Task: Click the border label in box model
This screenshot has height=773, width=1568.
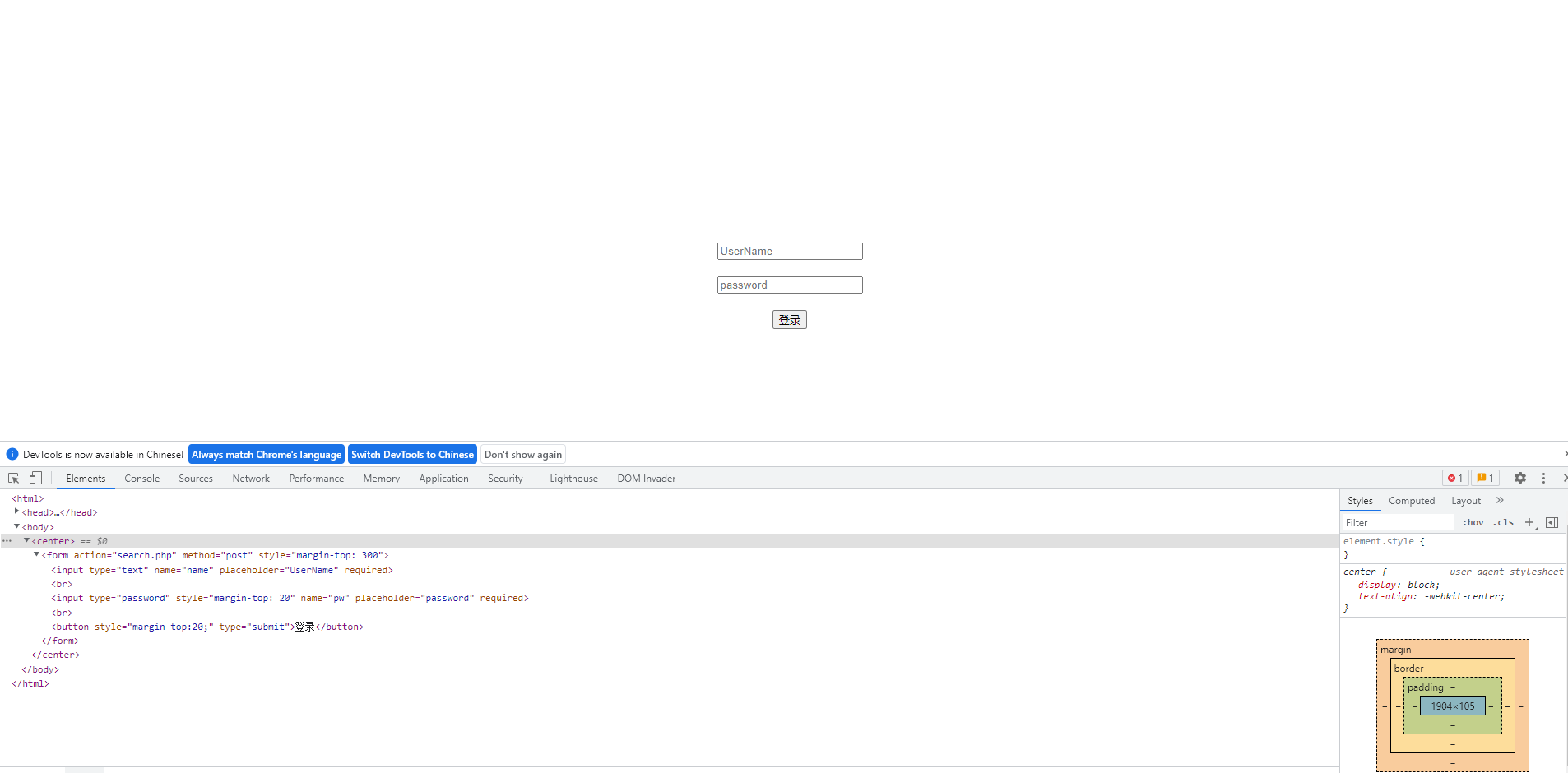Action: pyautogui.click(x=1408, y=669)
